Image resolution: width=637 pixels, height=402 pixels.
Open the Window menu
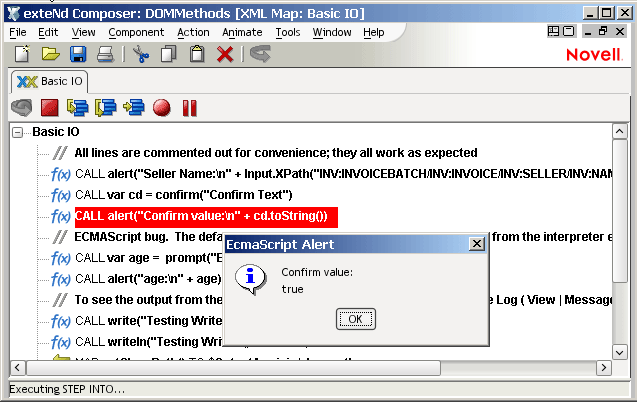coord(332,32)
